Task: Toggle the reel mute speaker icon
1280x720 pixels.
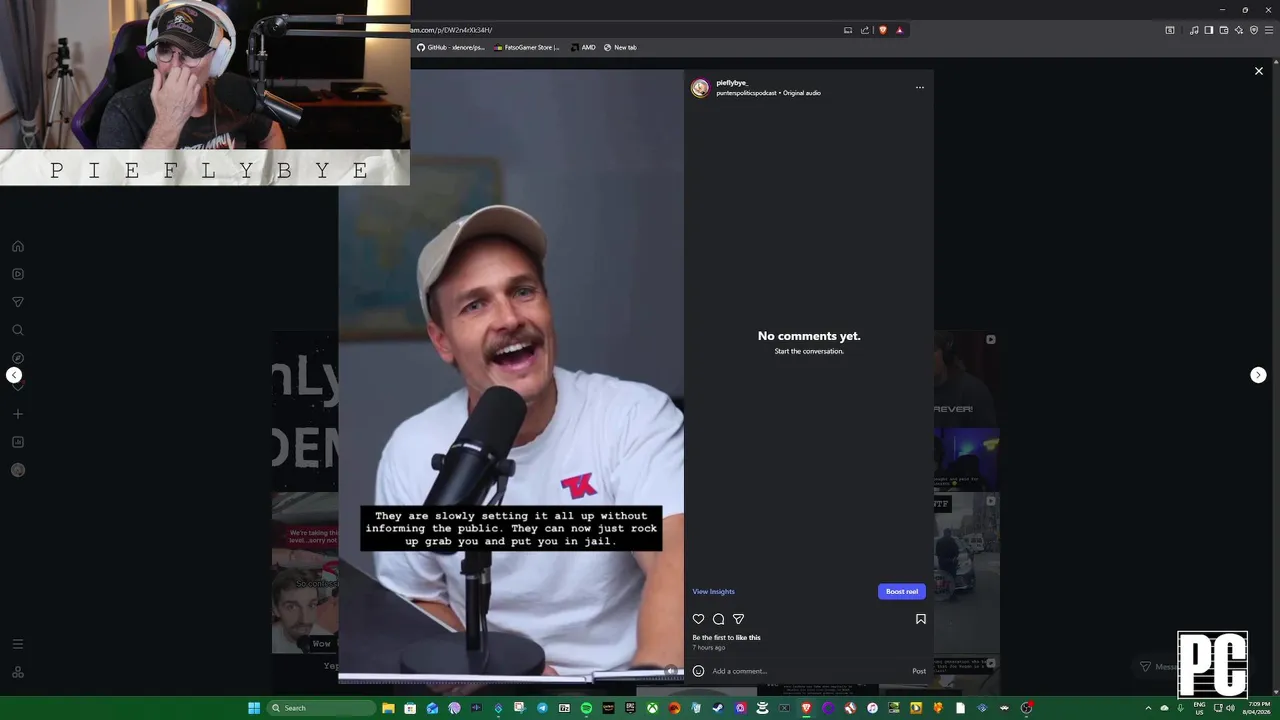Action: pos(671,671)
